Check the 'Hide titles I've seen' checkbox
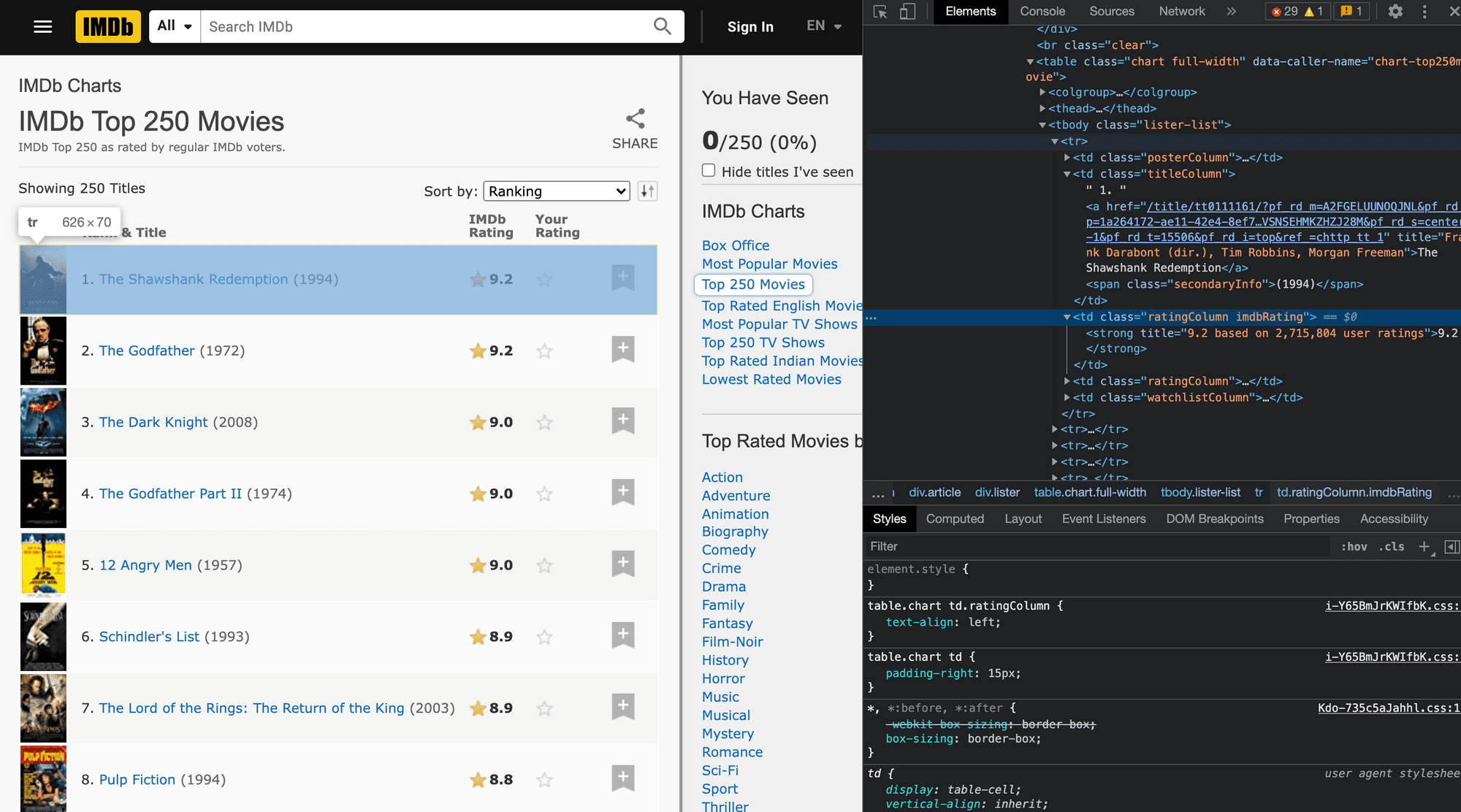 [708, 170]
